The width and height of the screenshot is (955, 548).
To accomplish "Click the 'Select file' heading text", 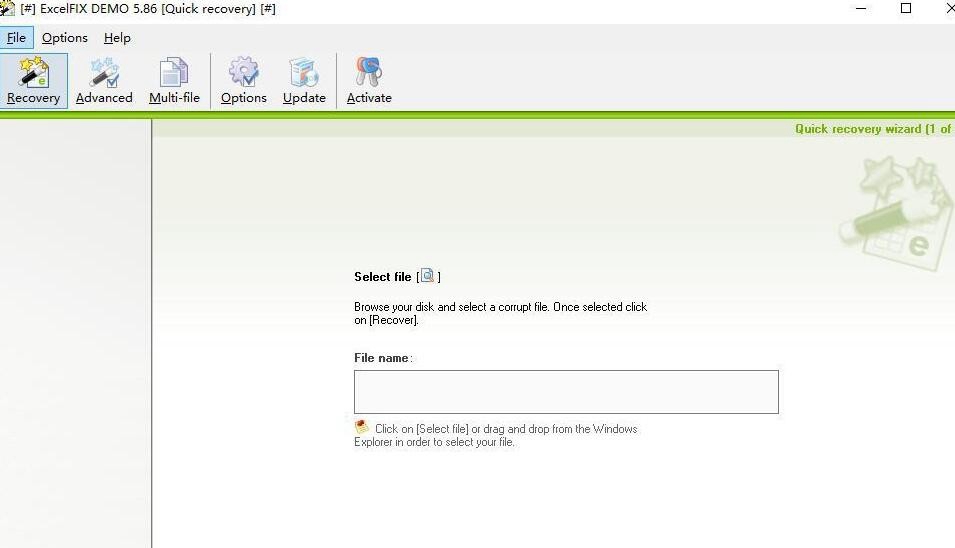I will click(382, 276).
